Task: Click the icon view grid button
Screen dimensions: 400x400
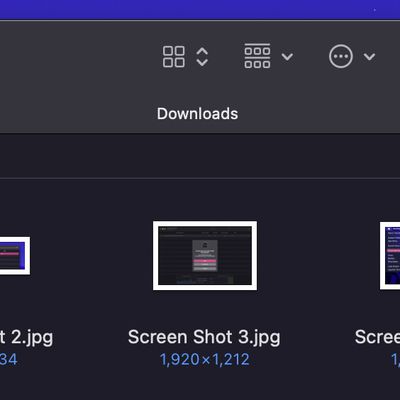Action: pyautogui.click(x=174, y=57)
